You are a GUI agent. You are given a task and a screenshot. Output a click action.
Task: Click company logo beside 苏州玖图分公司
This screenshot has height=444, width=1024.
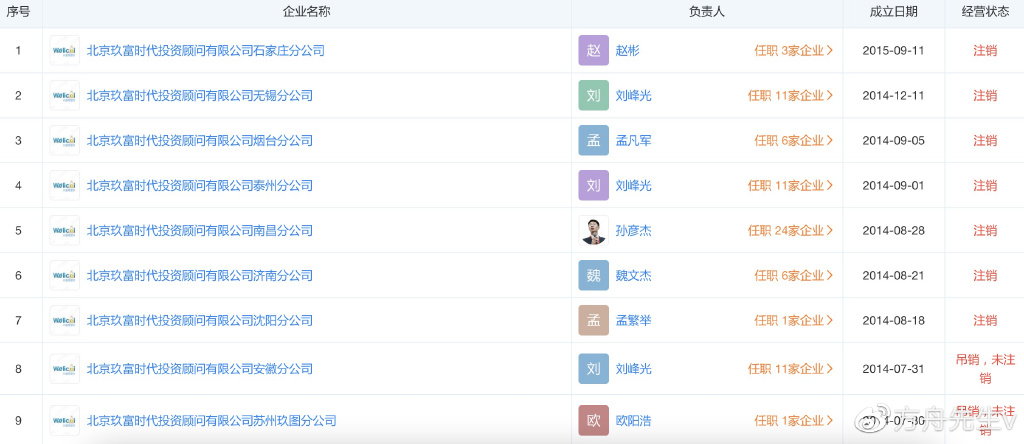(x=65, y=420)
